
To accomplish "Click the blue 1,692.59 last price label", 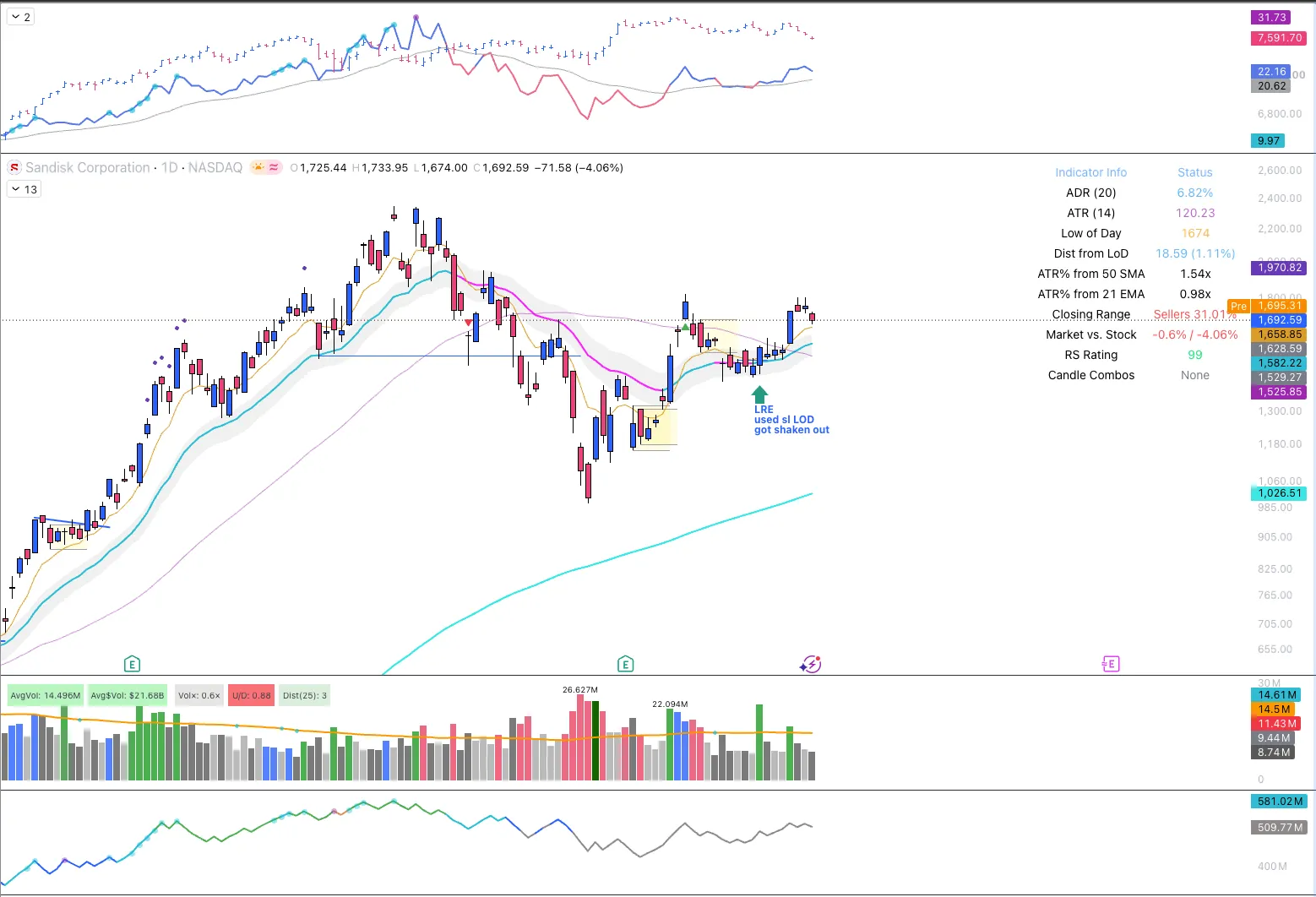I will coord(1279,320).
